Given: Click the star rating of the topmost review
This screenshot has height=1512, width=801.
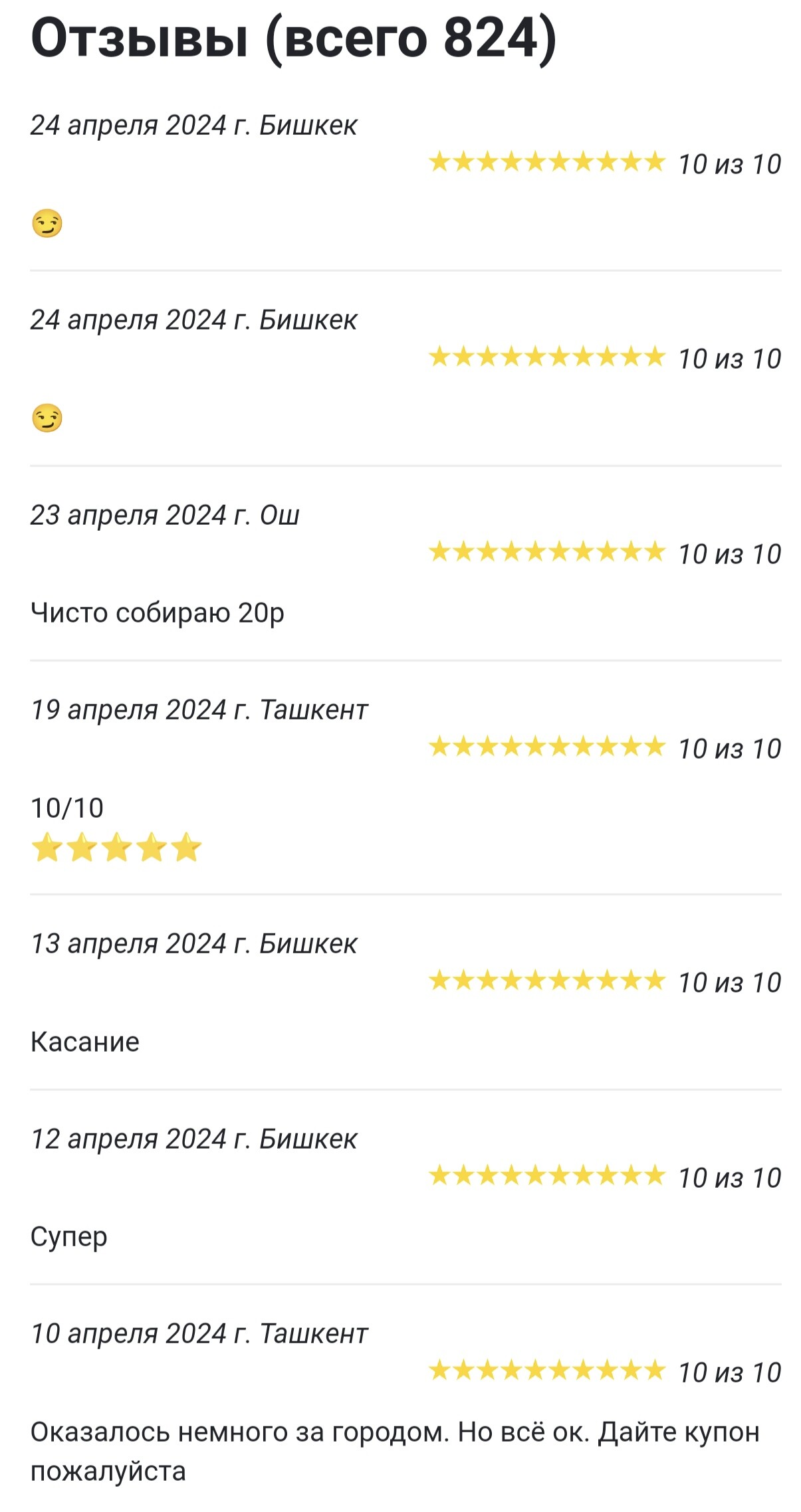Looking at the screenshot, I should 546,162.
